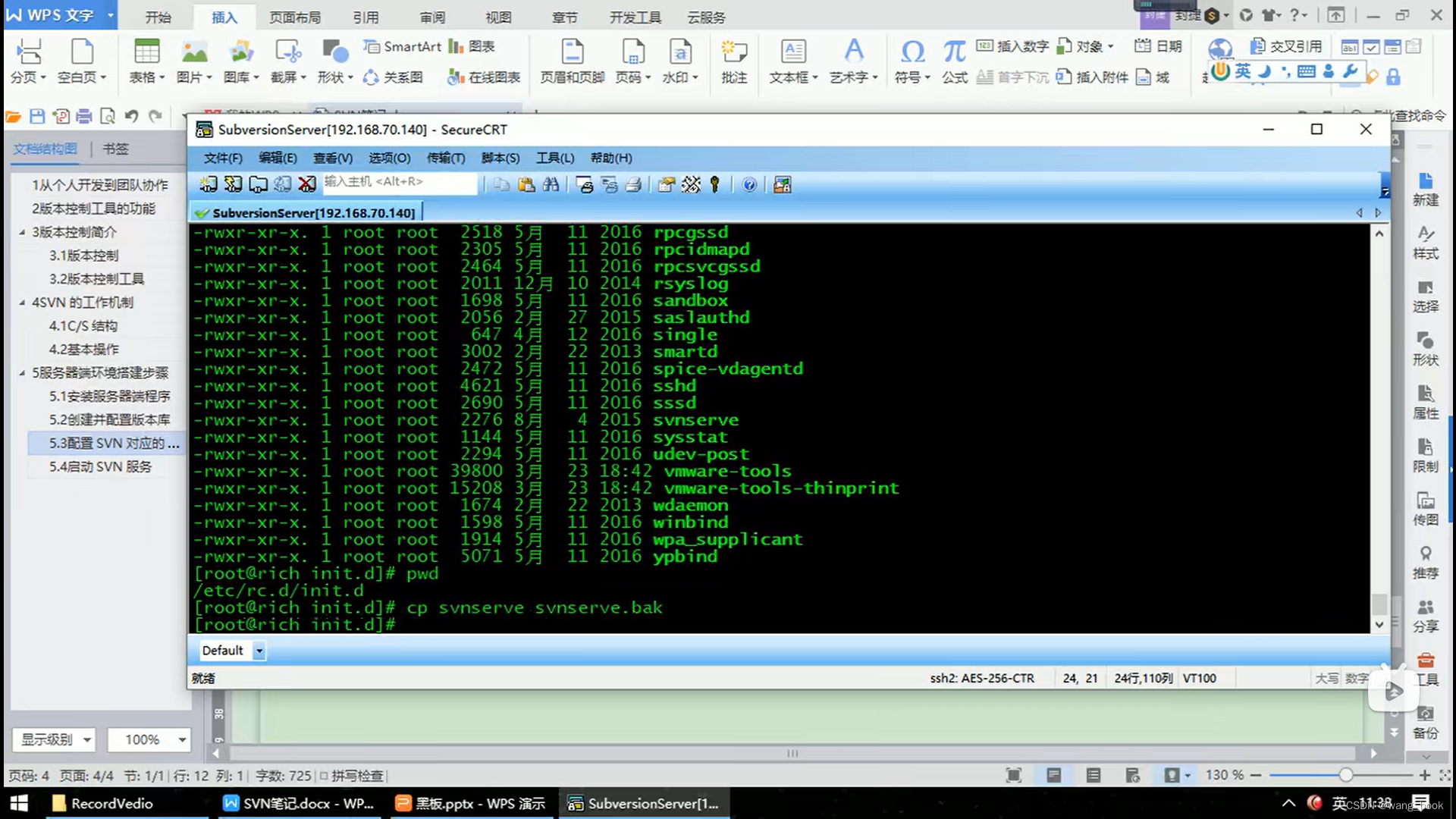Collapse the 3版本控制简介 tree node
Screen dimensions: 1456x819
coord(22,232)
